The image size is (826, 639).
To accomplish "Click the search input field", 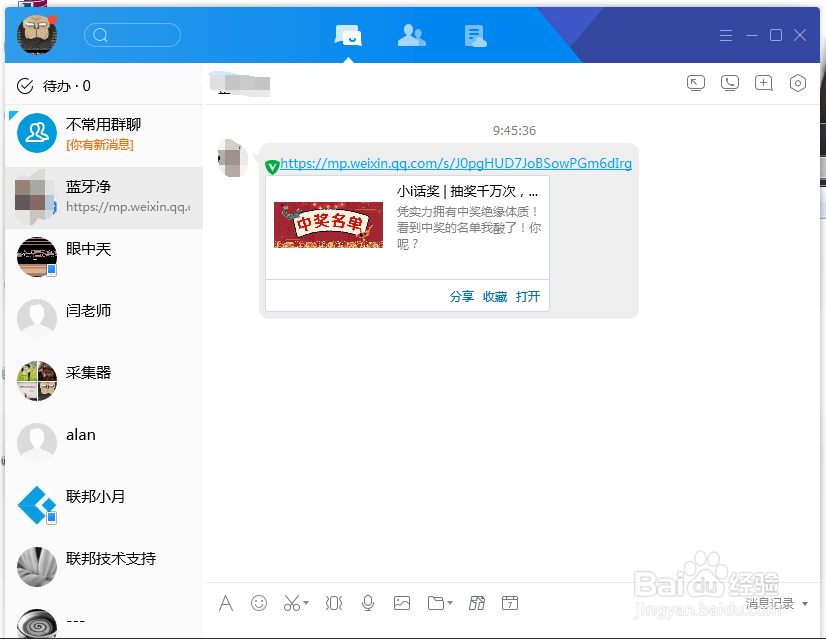I will [132, 34].
